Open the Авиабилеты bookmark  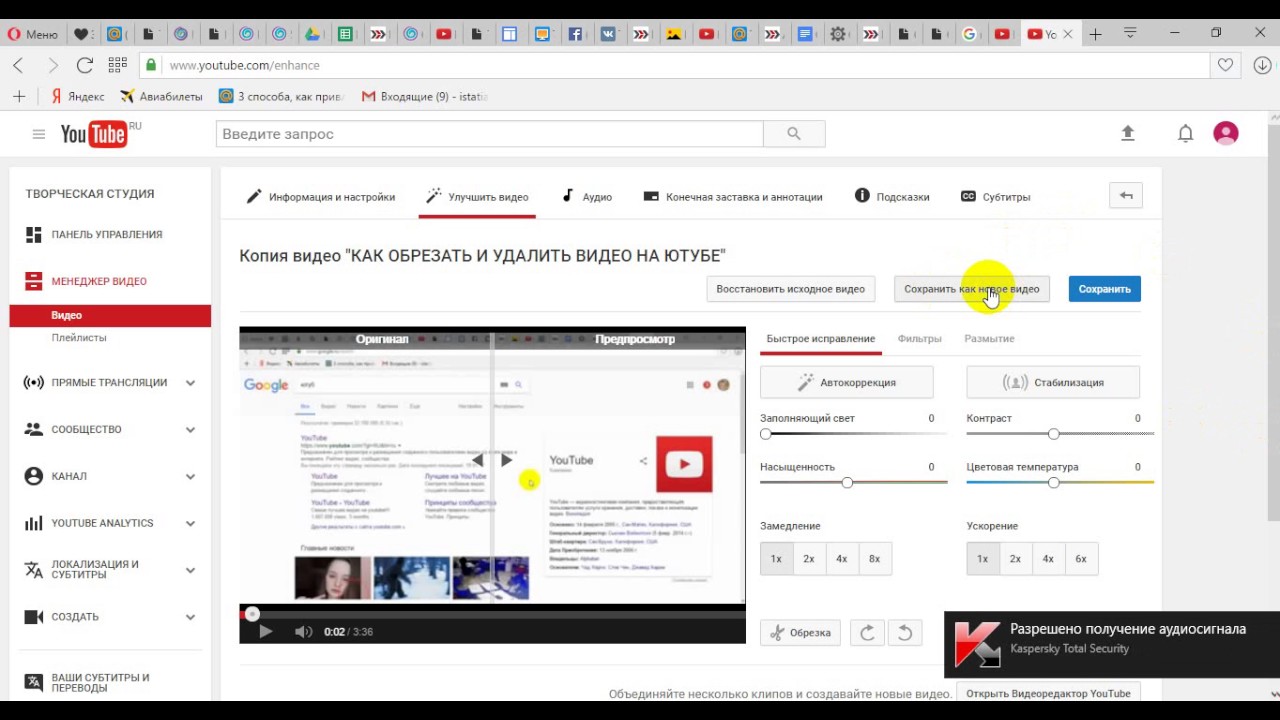[161, 97]
